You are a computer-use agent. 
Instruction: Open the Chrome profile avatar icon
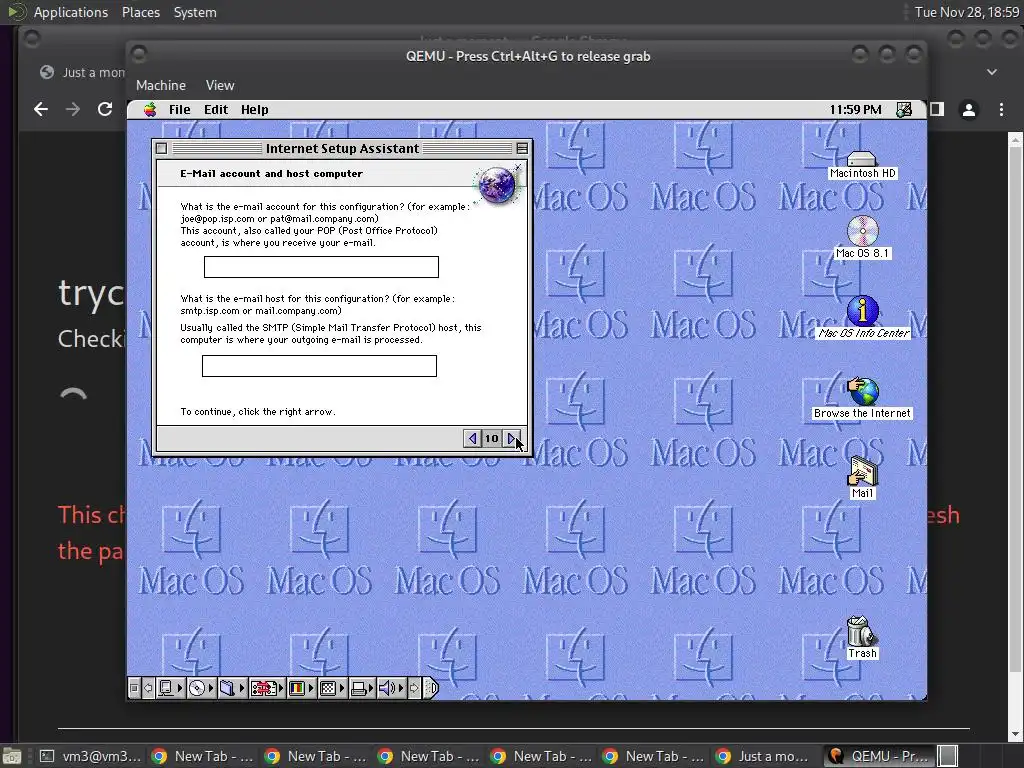click(969, 110)
